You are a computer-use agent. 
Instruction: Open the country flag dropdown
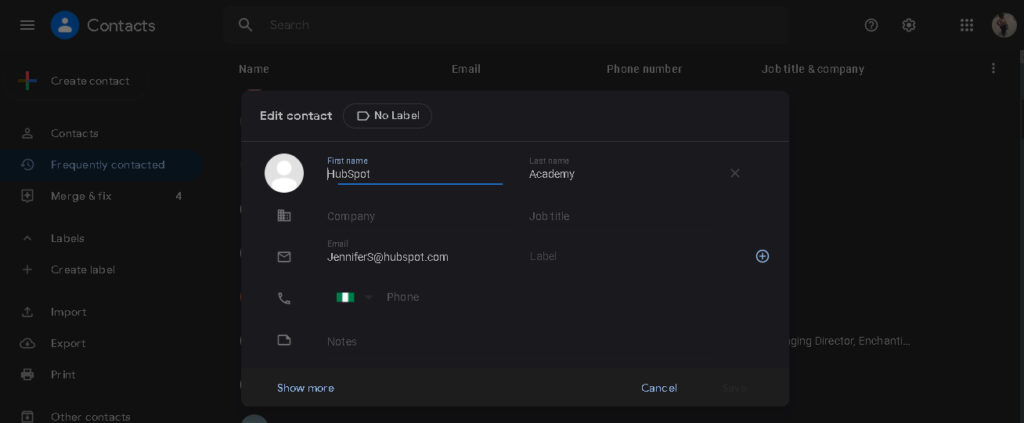354,297
